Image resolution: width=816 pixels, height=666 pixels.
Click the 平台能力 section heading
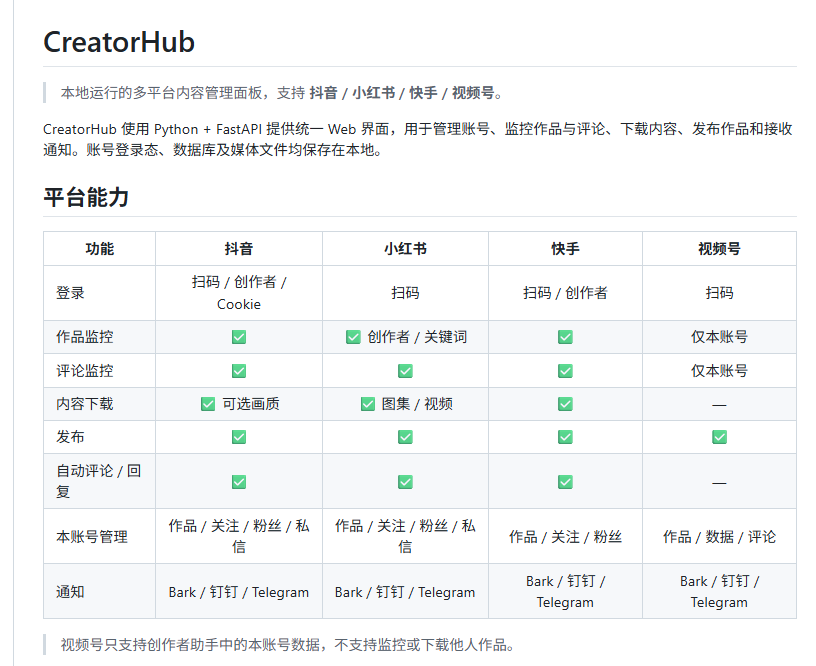tap(86, 198)
